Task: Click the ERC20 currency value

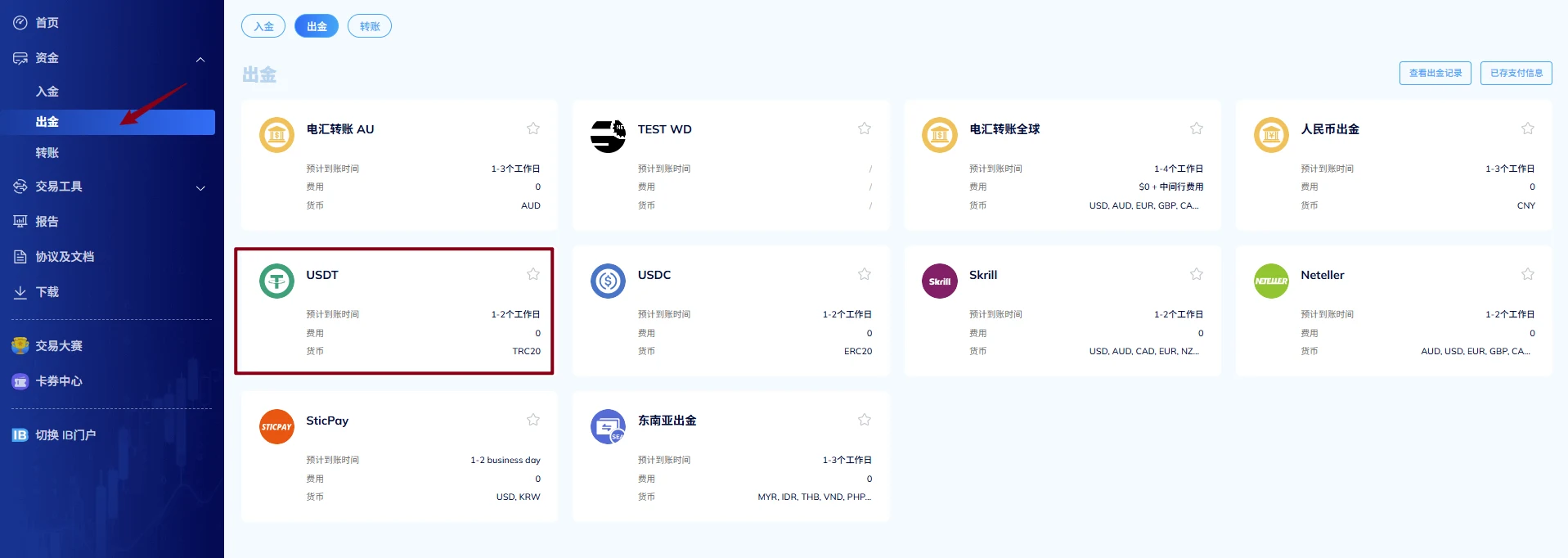Action: point(858,351)
